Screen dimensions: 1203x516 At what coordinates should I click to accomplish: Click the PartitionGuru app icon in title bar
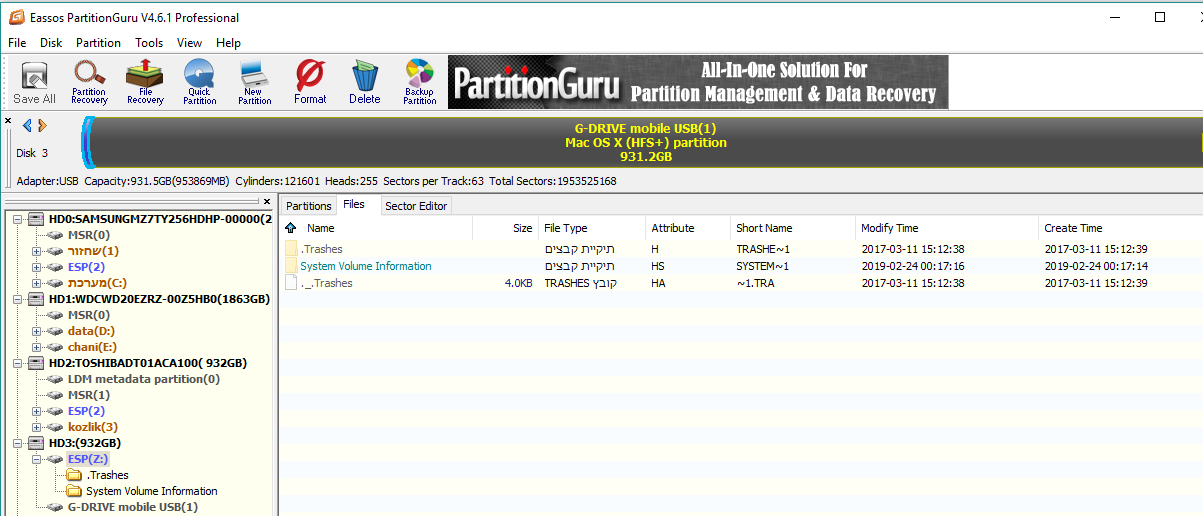point(15,17)
